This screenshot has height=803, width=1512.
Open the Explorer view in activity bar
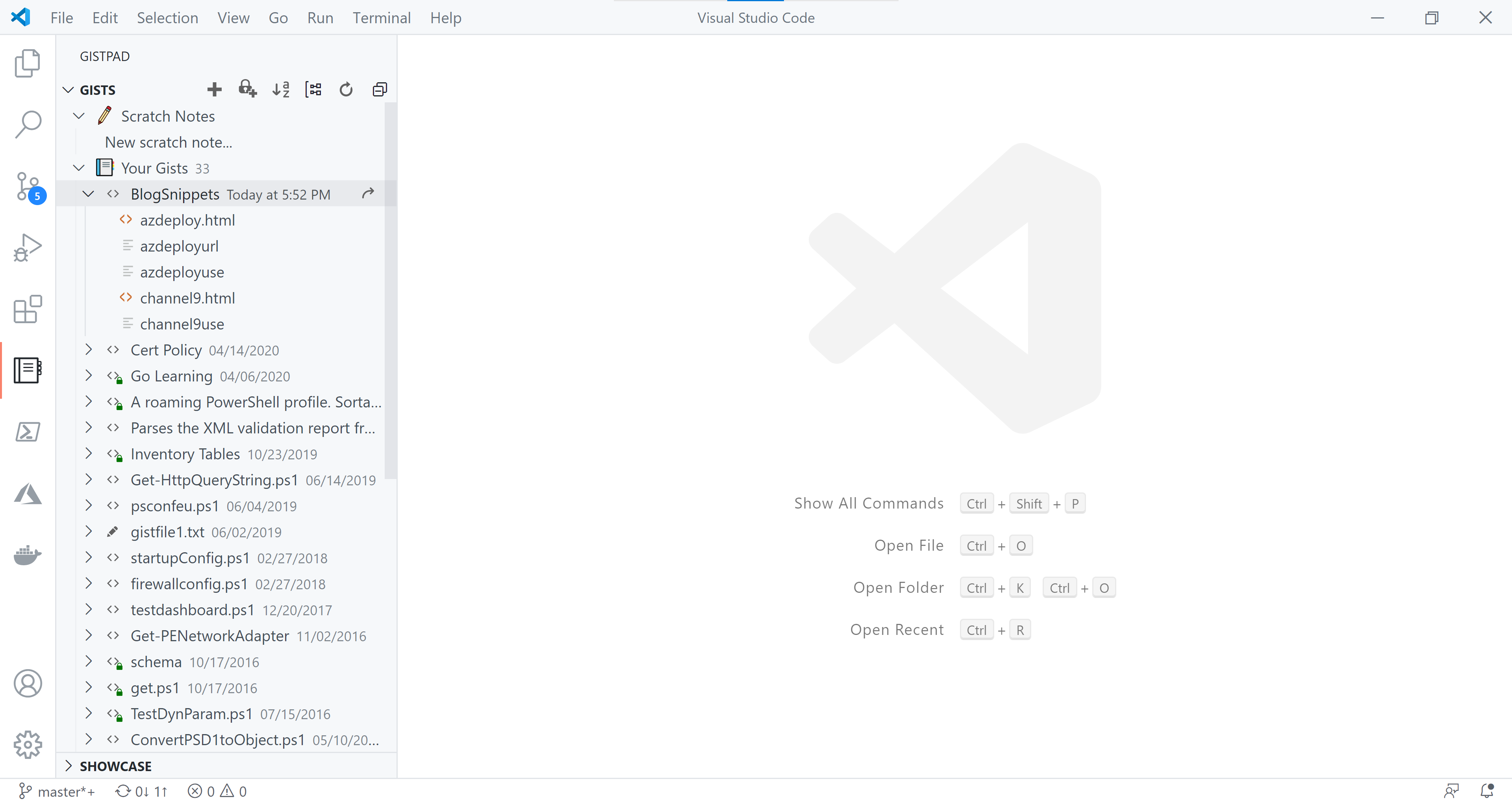tap(28, 63)
